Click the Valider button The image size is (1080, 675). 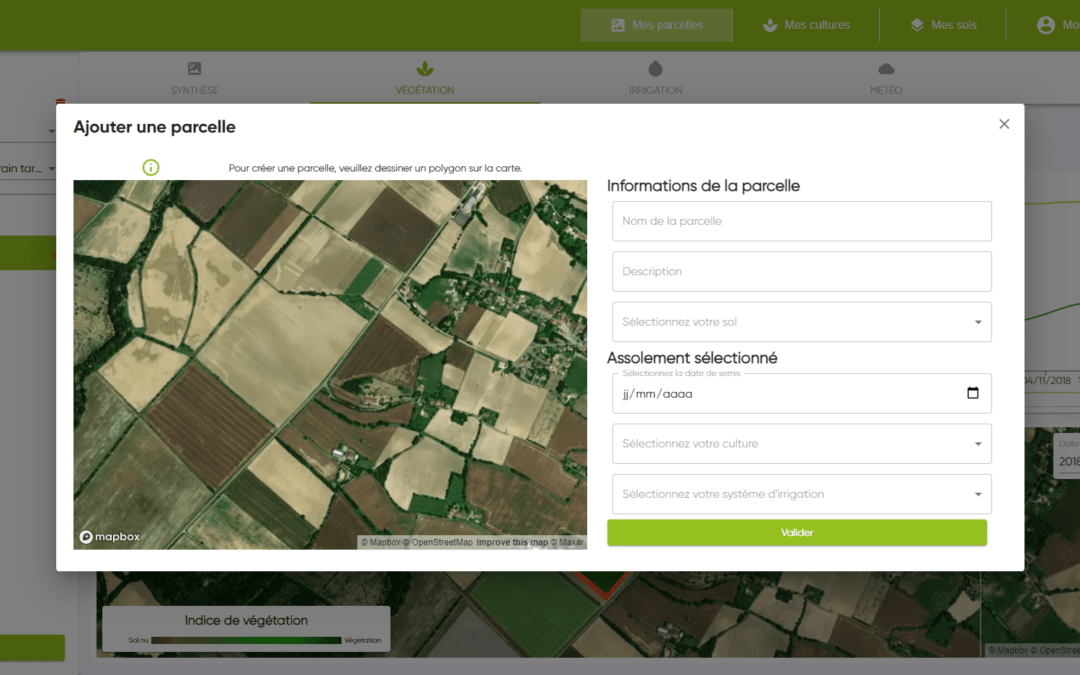point(797,532)
